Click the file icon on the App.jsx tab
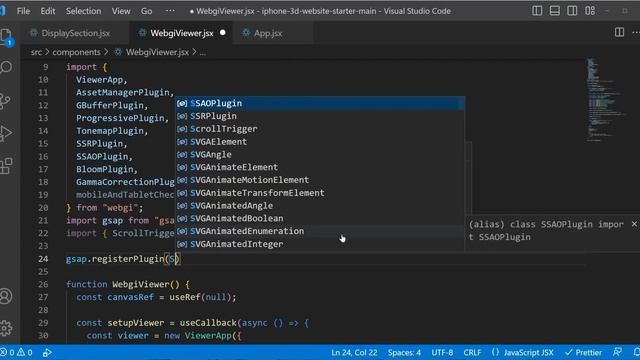Viewport: 640px width, 360px height. [246, 33]
